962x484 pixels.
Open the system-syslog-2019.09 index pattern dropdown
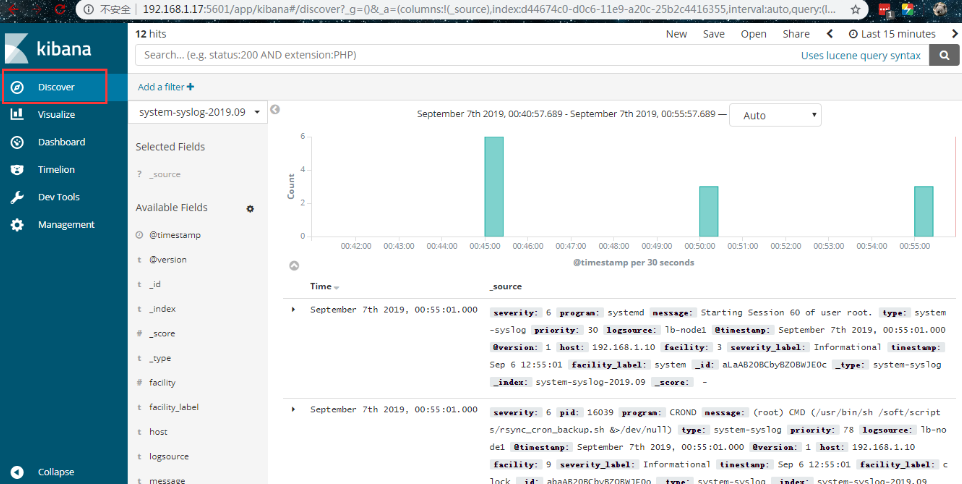coord(198,112)
